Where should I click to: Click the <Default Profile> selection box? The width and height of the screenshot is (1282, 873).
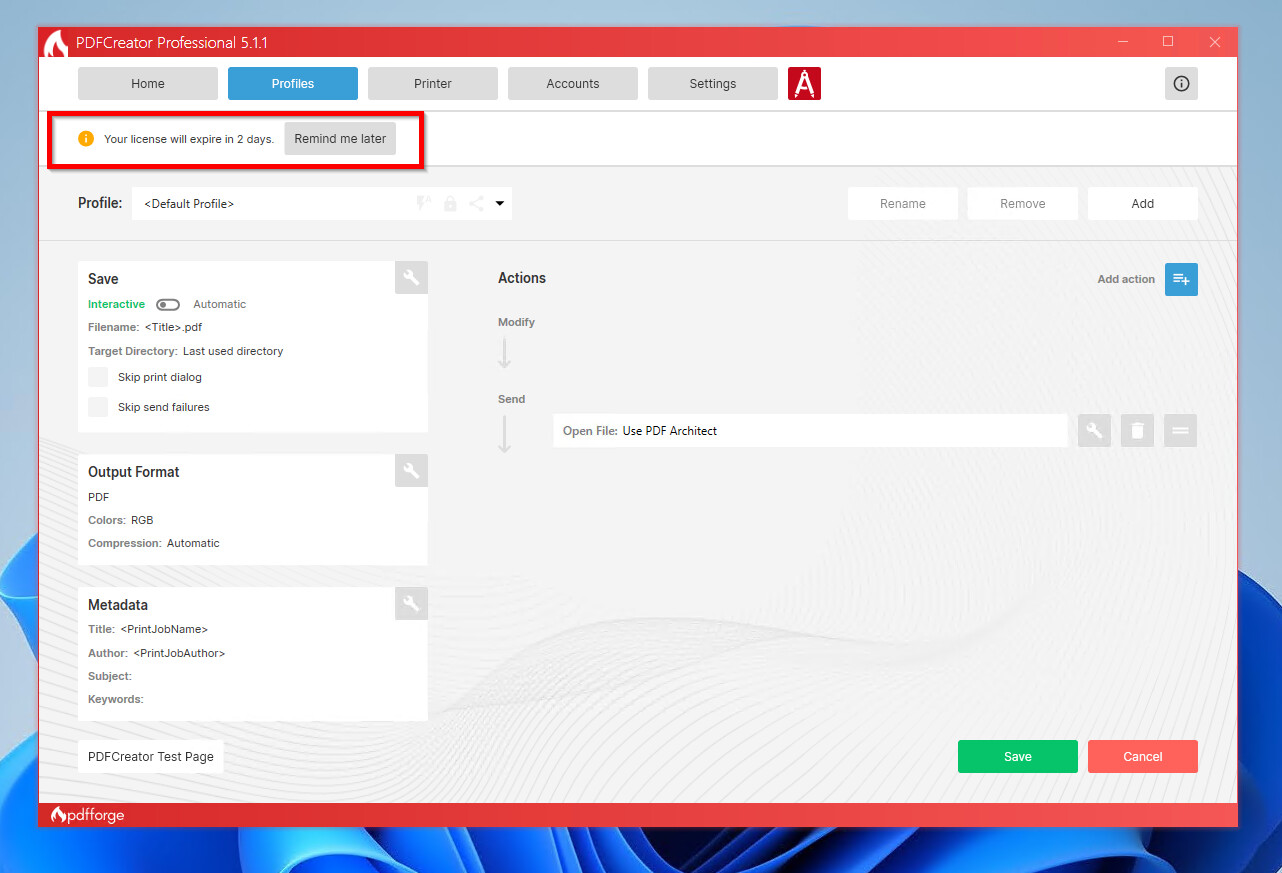click(x=322, y=204)
